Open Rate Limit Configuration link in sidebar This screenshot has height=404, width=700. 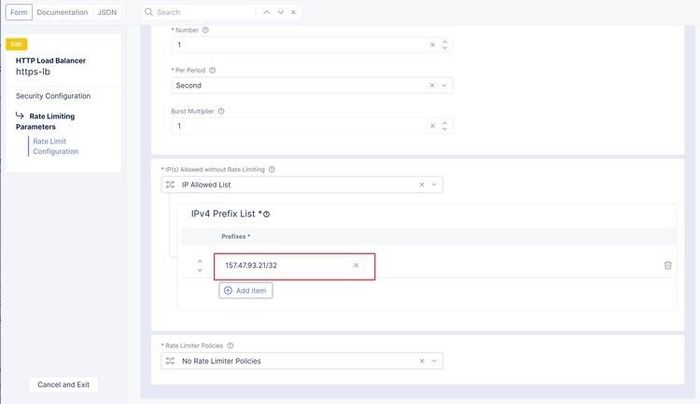56,146
